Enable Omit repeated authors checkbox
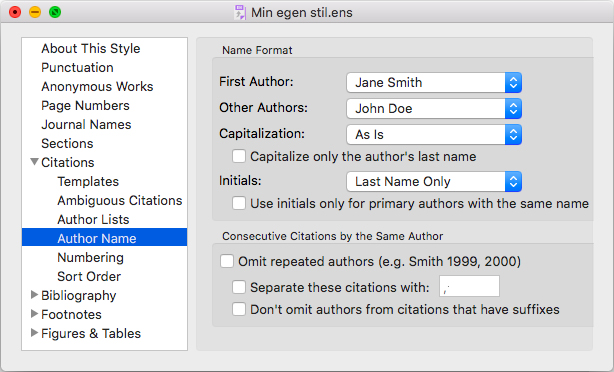The width and height of the screenshot is (614, 372). [x=227, y=261]
